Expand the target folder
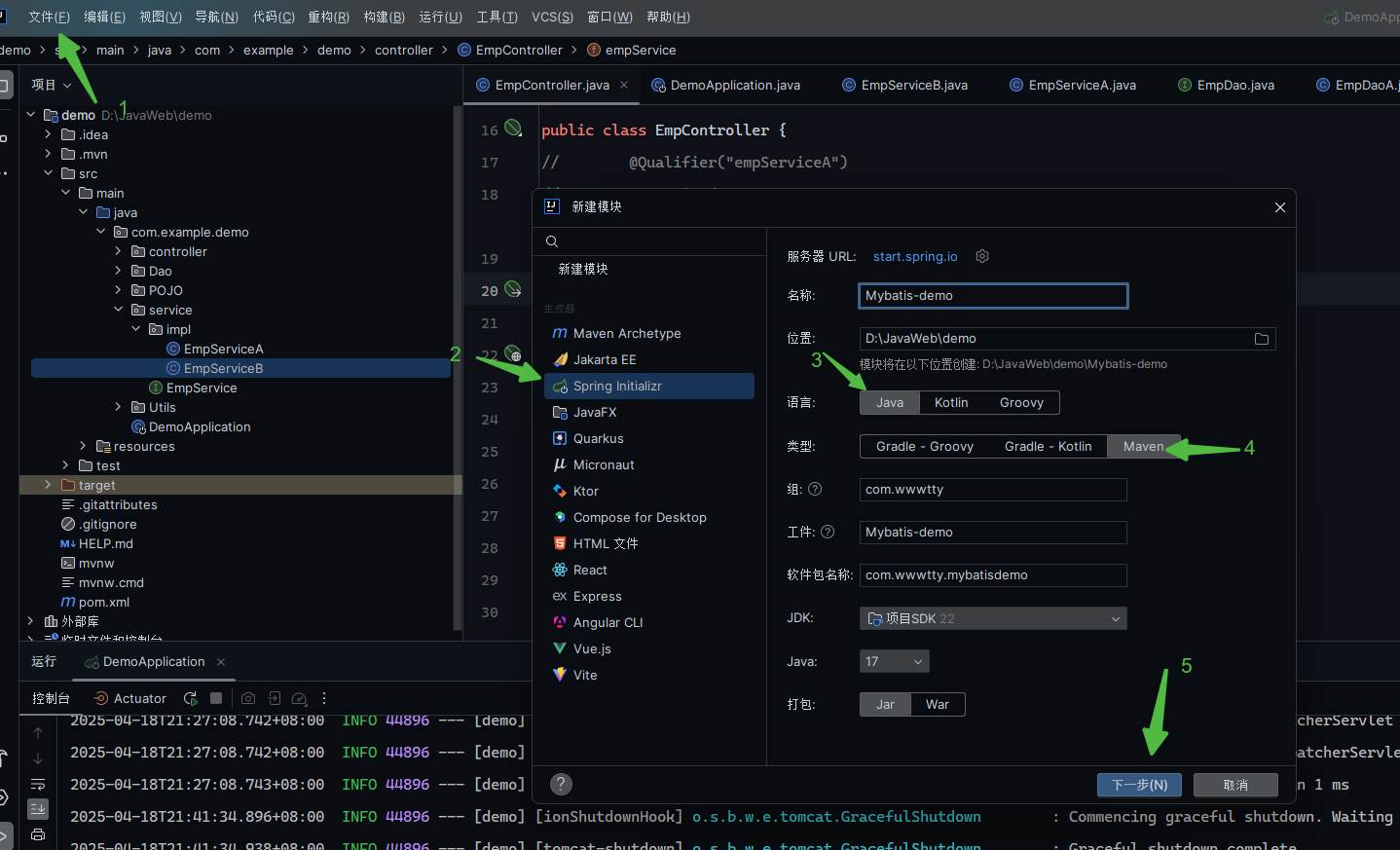The width and height of the screenshot is (1400, 850). pos(48,485)
